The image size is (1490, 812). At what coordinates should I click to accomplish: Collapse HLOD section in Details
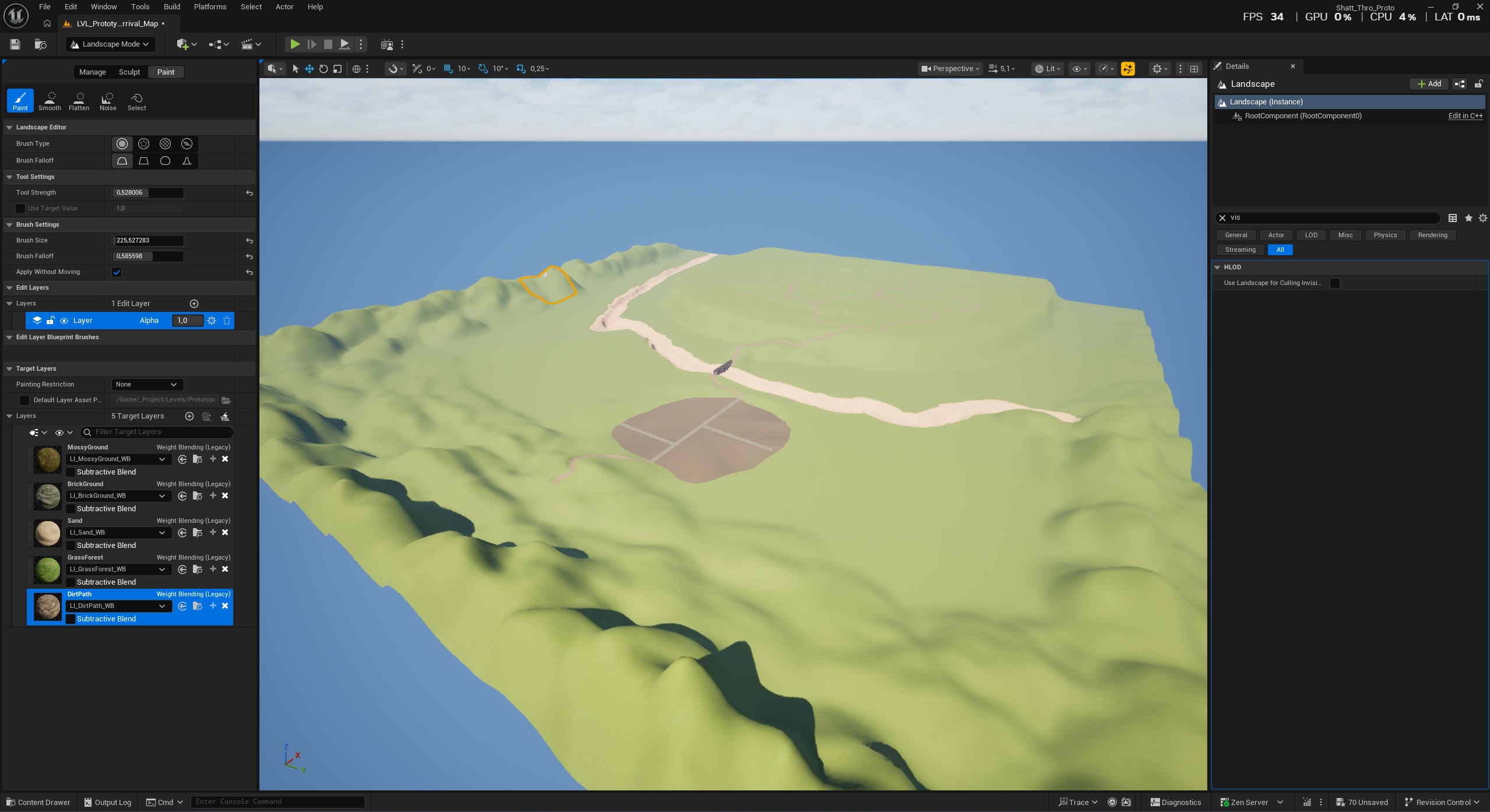click(1217, 268)
